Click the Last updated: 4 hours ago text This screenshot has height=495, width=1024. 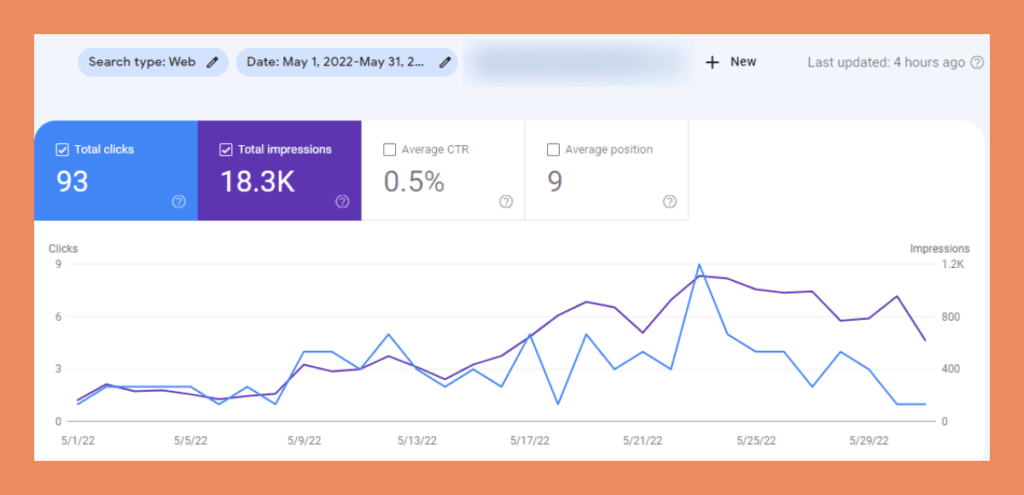(x=886, y=63)
